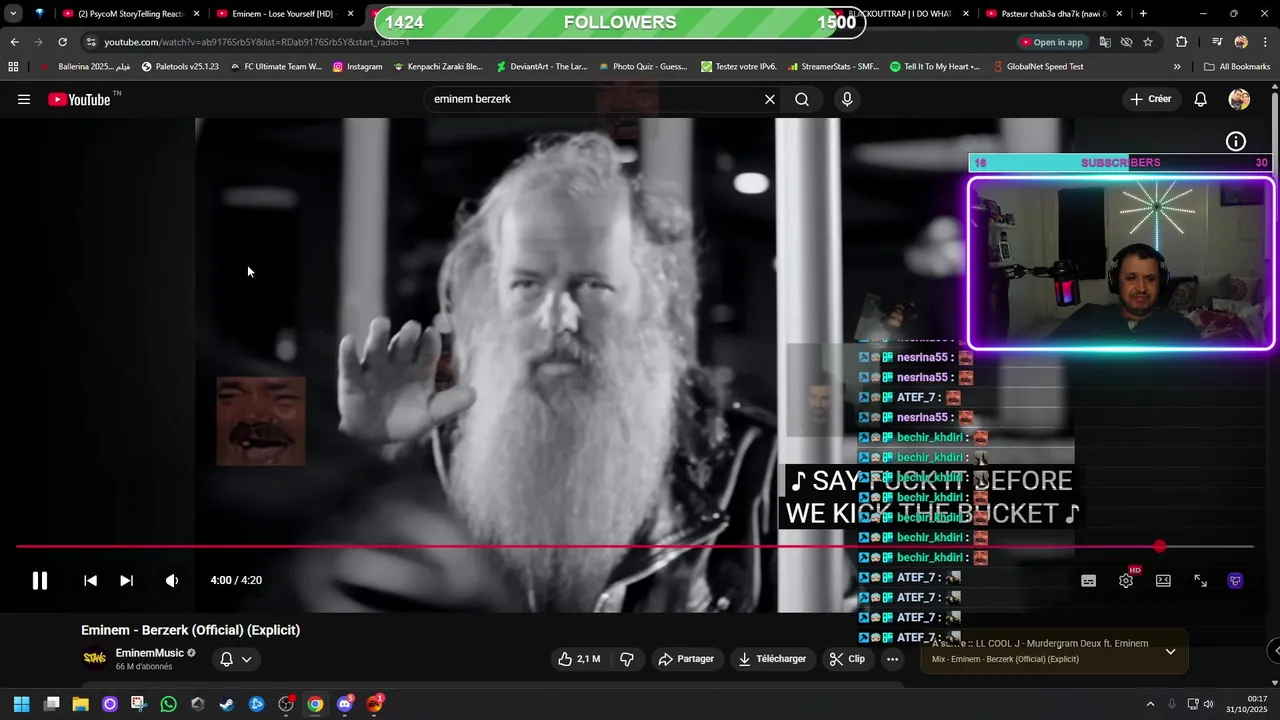Show more bookmarks chevron

(1177, 67)
